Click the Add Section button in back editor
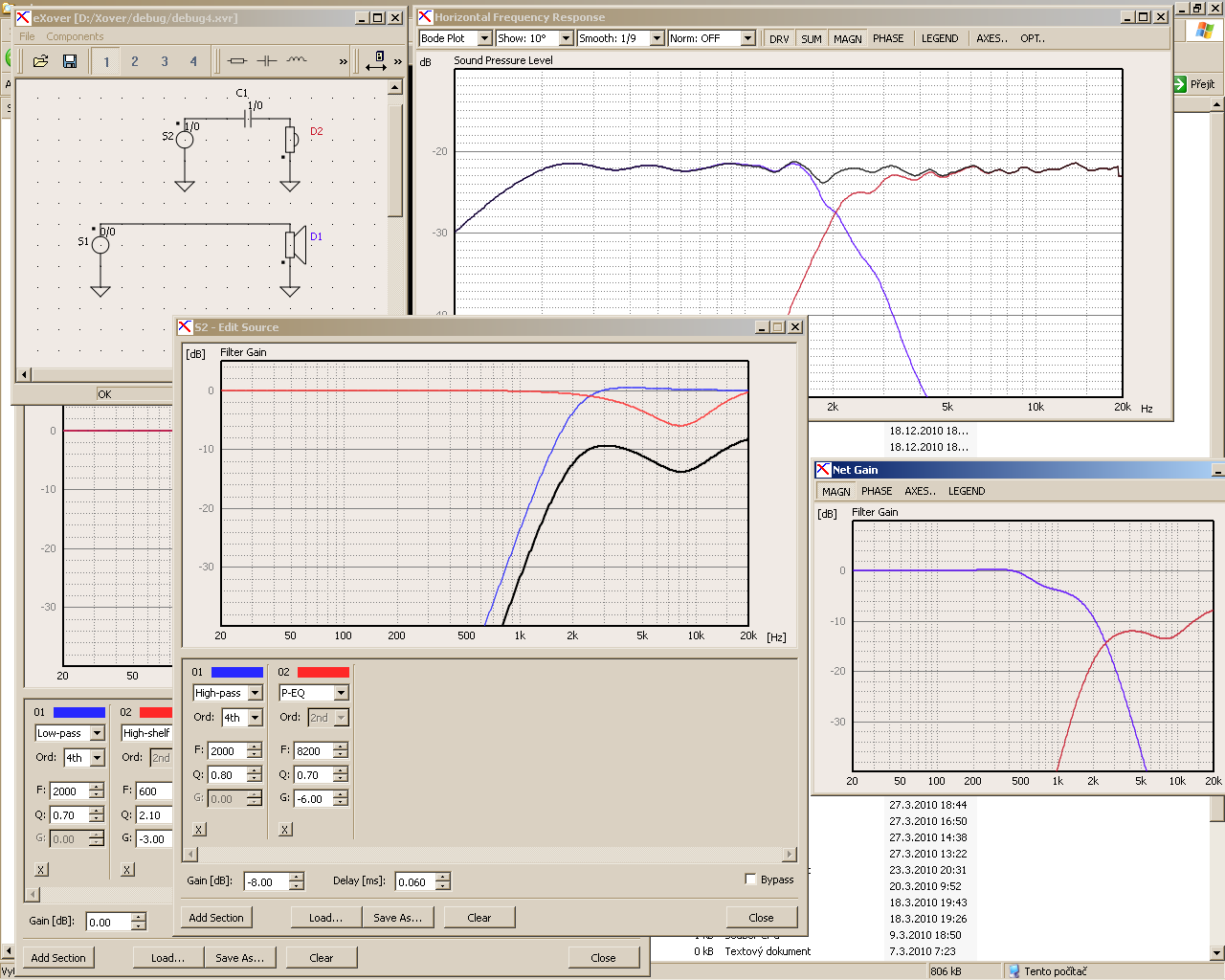This screenshot has height=980, width=1225. [58, 958]
